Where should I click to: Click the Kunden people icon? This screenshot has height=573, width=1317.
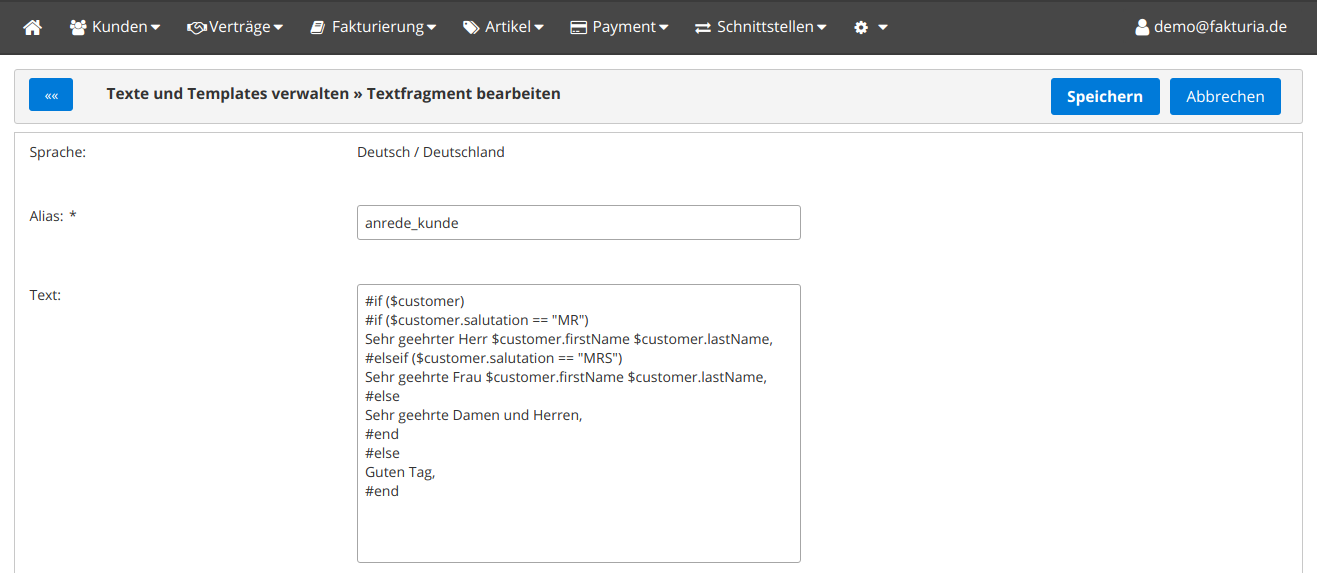coord(78,27)
